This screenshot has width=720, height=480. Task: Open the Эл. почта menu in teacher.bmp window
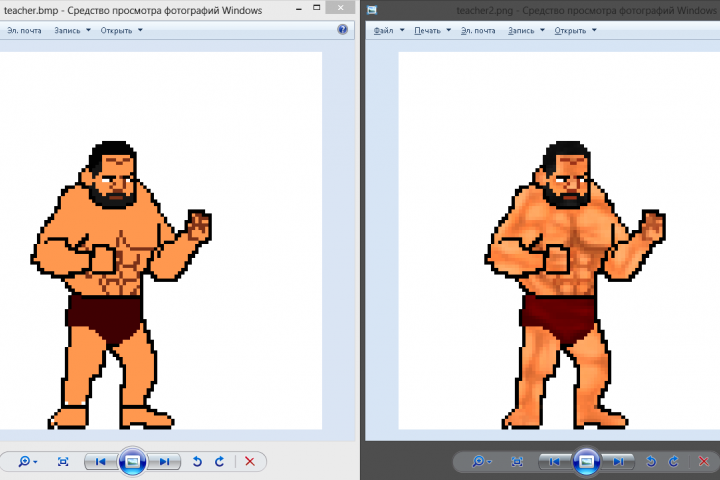(24, 30)
